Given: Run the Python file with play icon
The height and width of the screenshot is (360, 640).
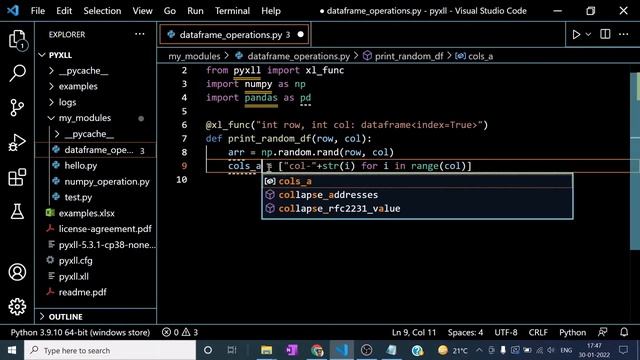Looking at the screenshot, I should pyautogui.click(x=576, y=35).
